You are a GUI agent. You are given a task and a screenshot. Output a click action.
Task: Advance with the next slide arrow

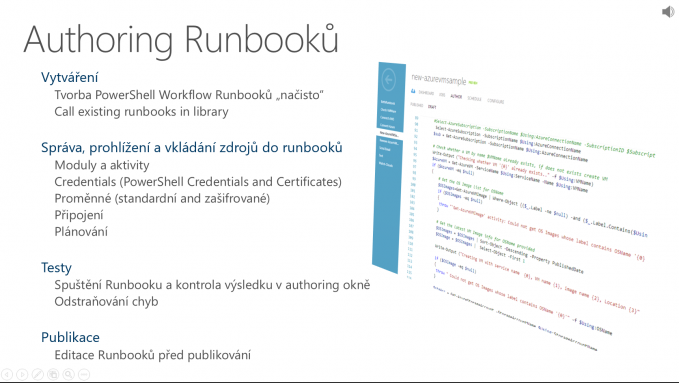coord(22,374)
